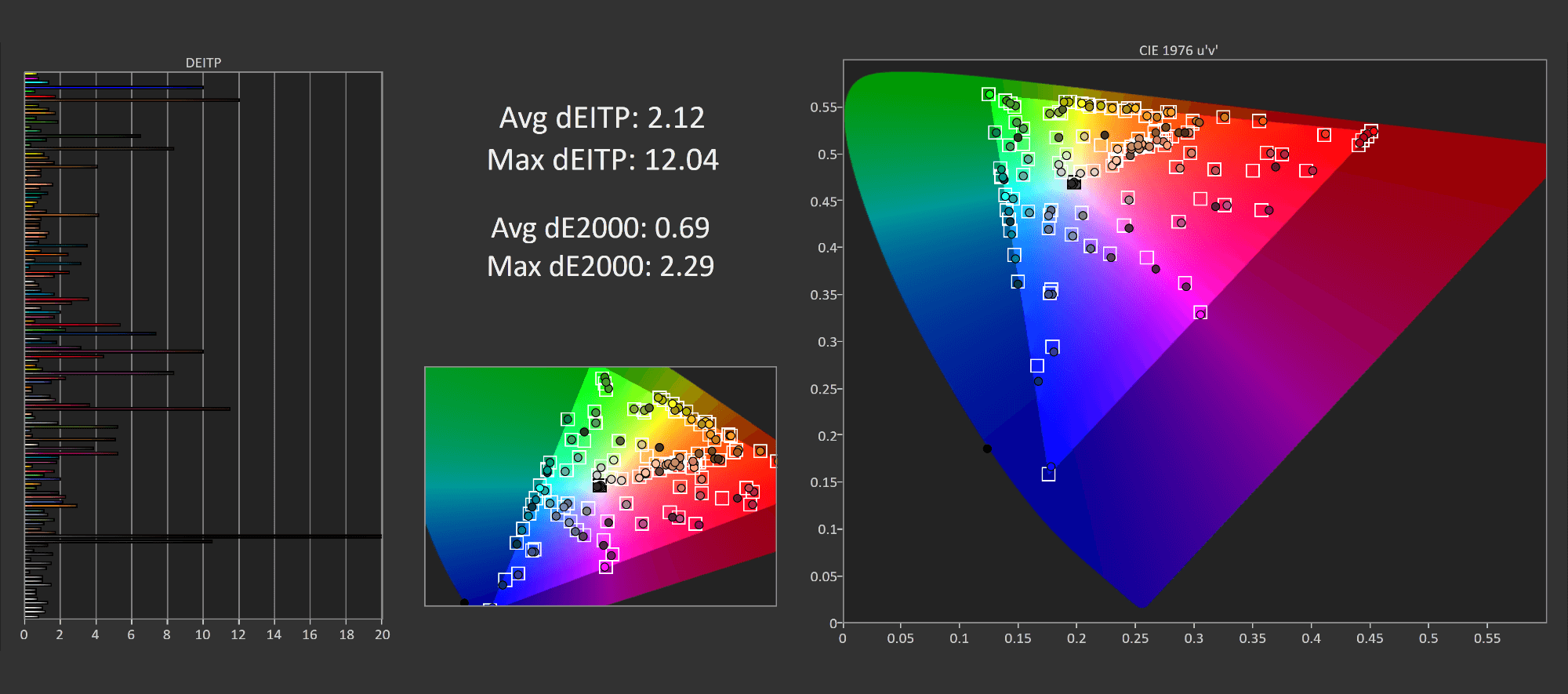Select the Max dEITP: 12.04 text
The width and height of the screenshot is (1568, 694).
602,160
